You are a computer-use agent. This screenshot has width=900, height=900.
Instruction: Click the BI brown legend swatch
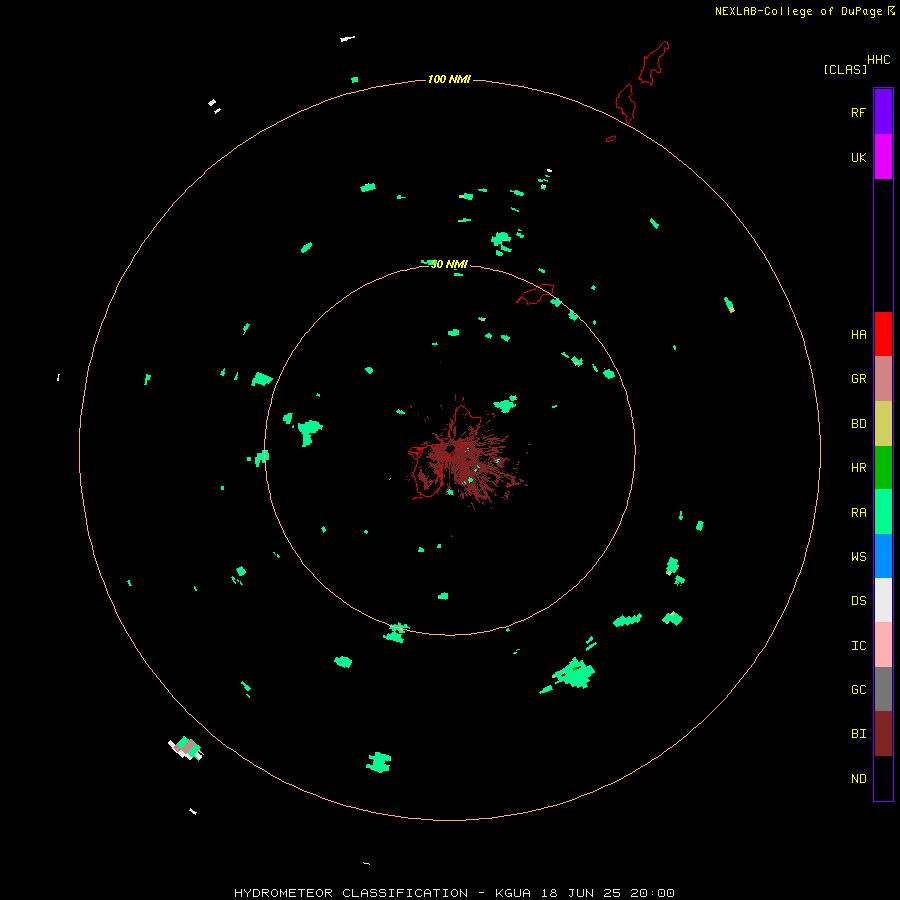pyautogui.click(x=883, y=734)
